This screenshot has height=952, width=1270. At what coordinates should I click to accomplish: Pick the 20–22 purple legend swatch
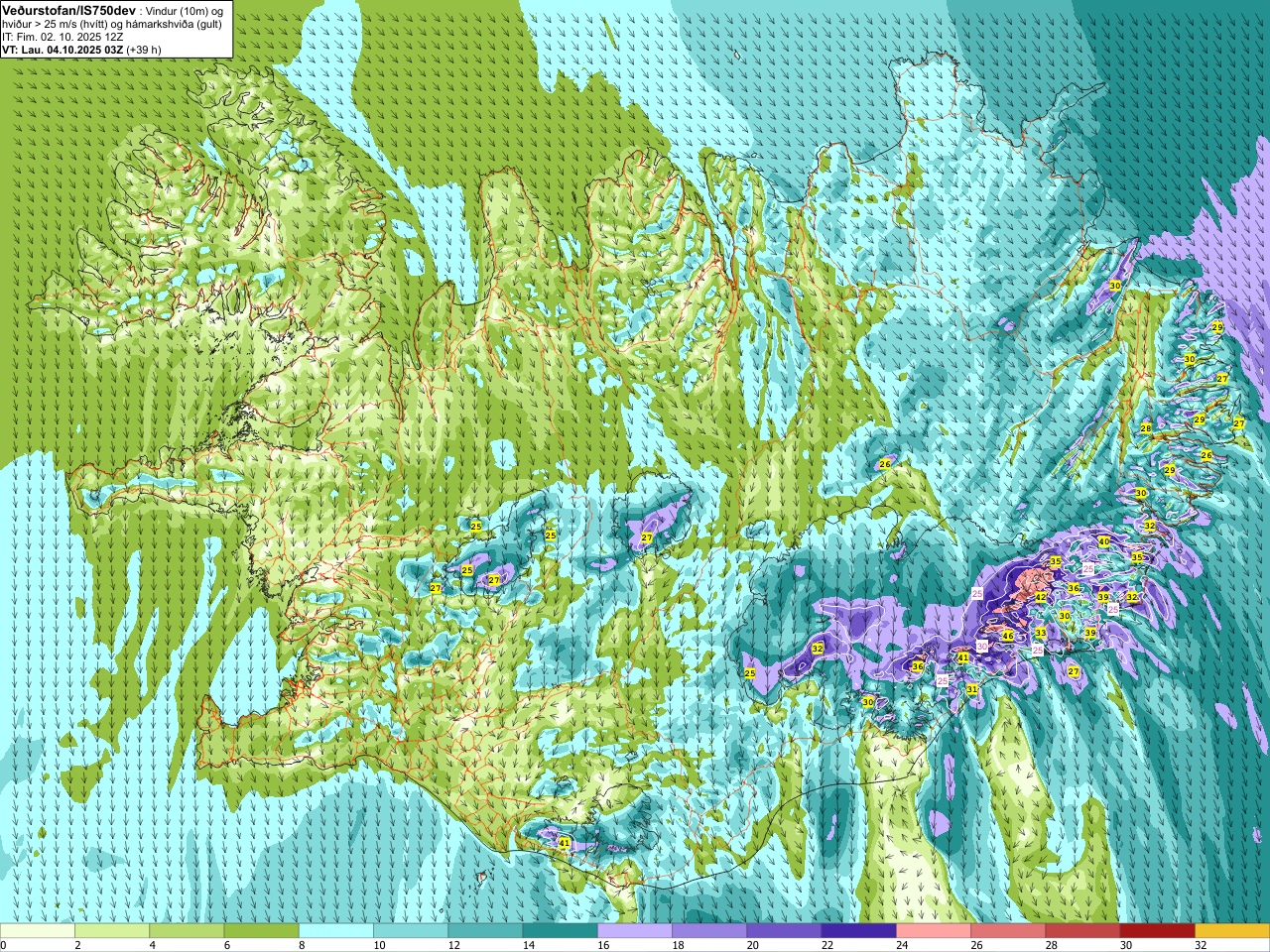[x=784, y=930]
